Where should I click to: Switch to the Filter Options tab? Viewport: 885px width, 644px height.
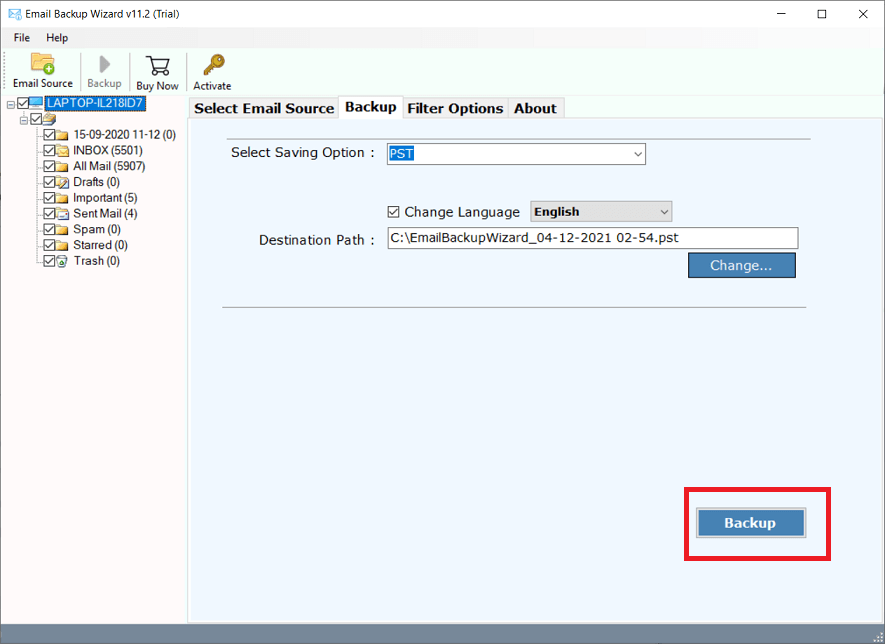455,108
